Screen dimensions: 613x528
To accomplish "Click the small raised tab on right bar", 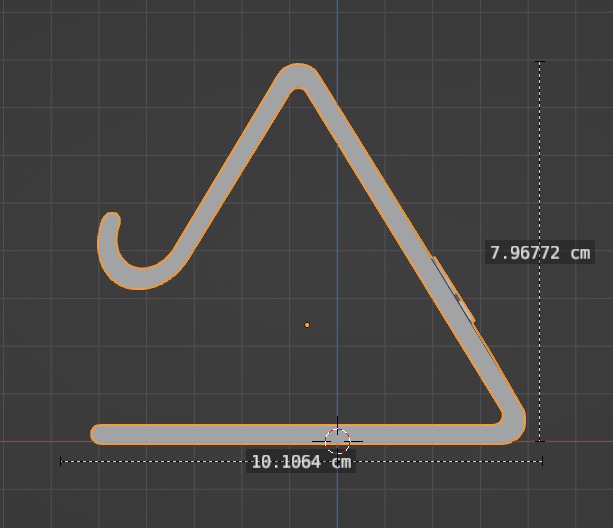I will click(x=455, y=291).
